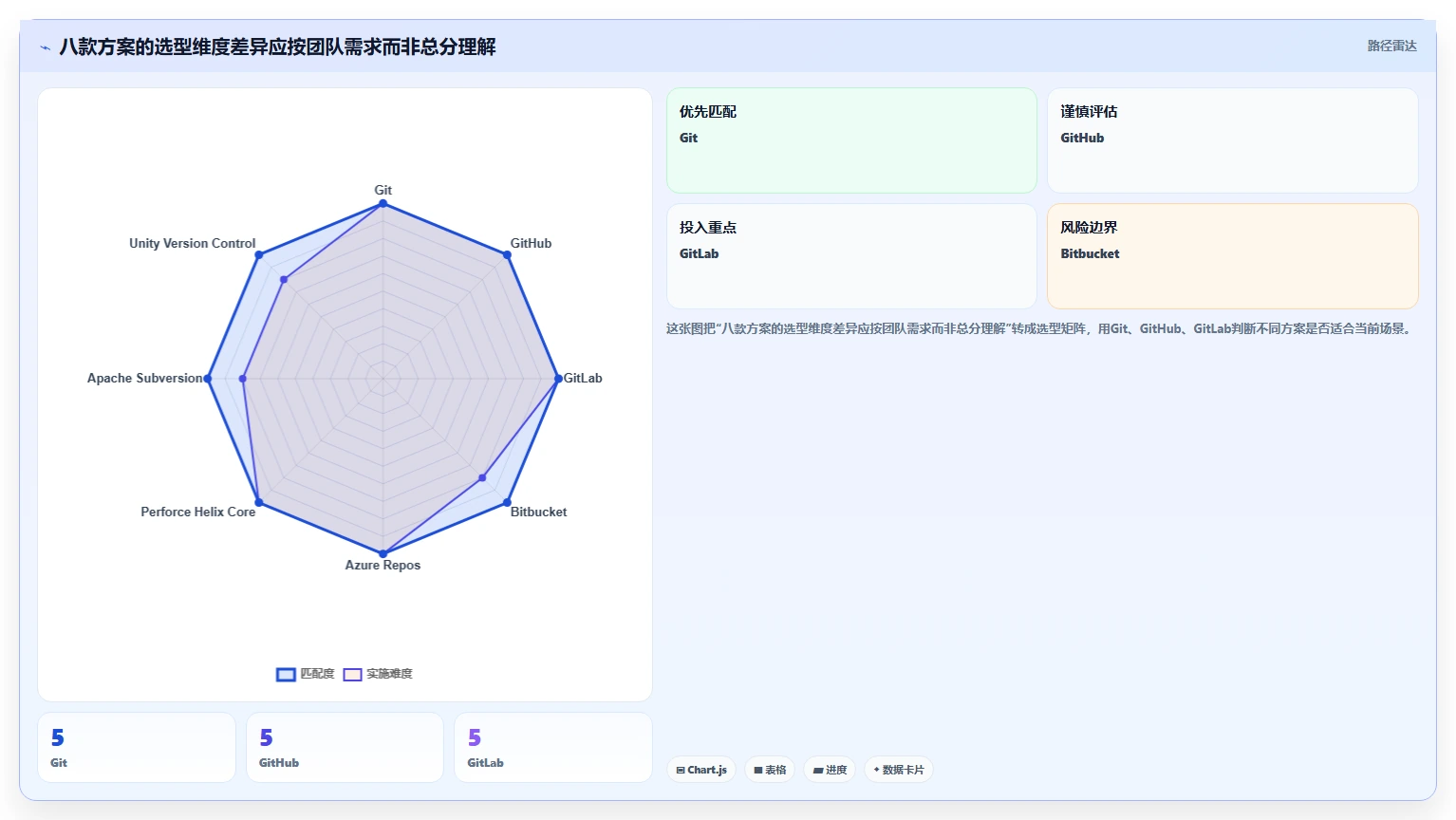Click the GitLab data point on radar

point(558,379)
